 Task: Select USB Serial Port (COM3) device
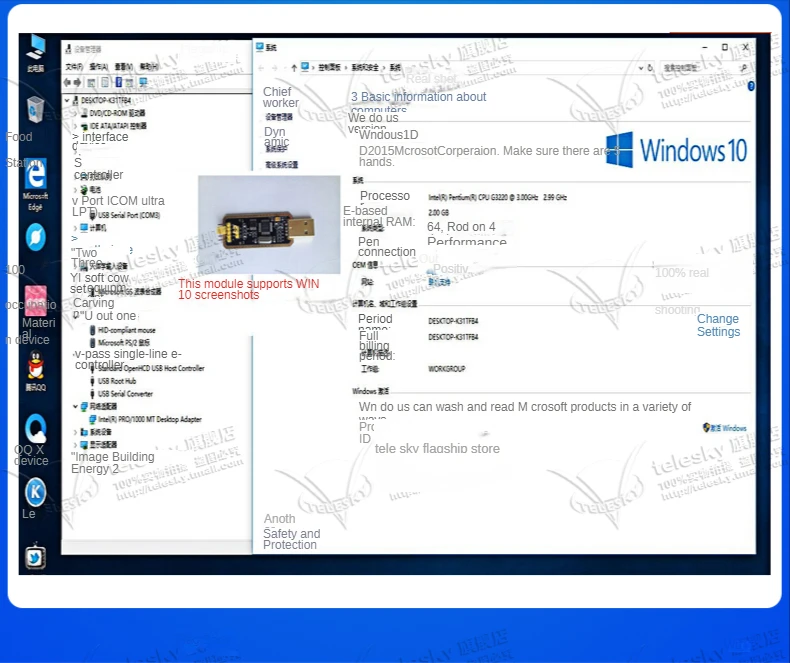point(128,215)
